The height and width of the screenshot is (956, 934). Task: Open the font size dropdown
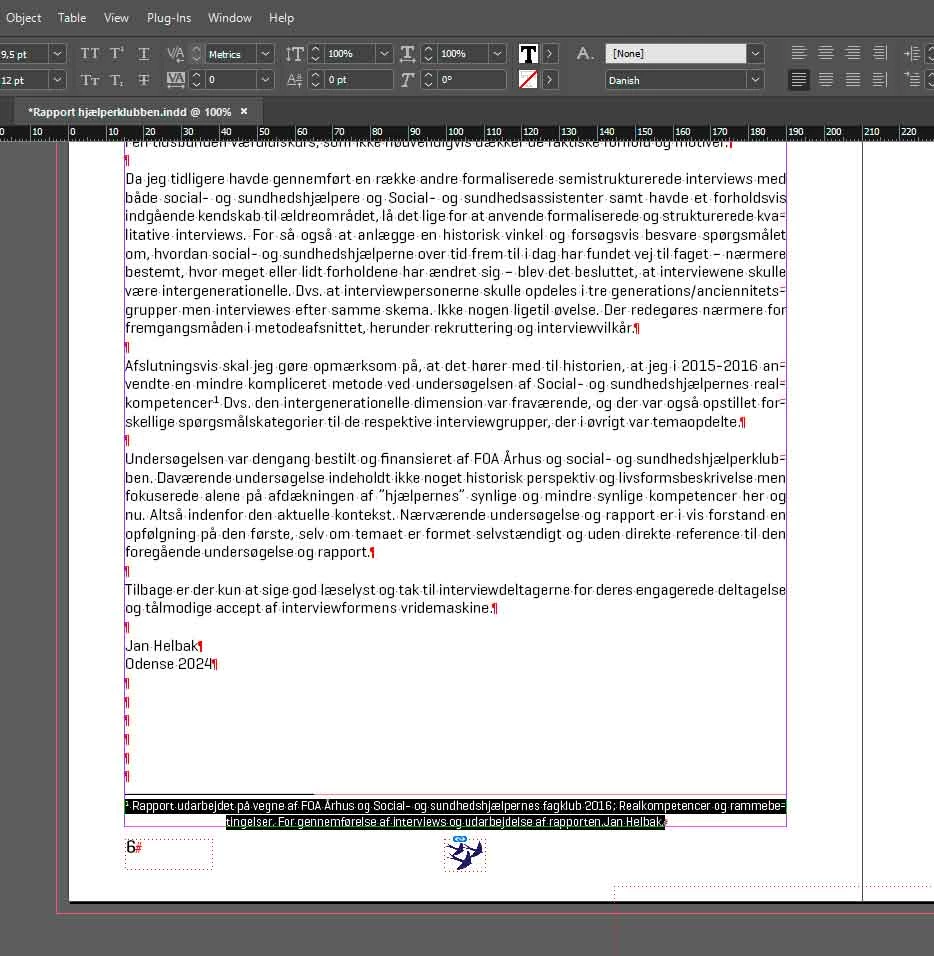click(57, 54)
